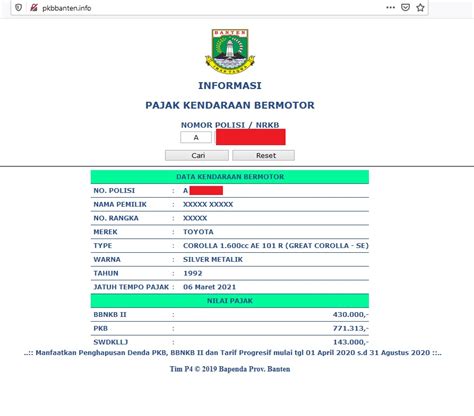This screenshot has width=474, height=416.
Task: Click the Corolla TYPE description text
Action: (276, 246)
